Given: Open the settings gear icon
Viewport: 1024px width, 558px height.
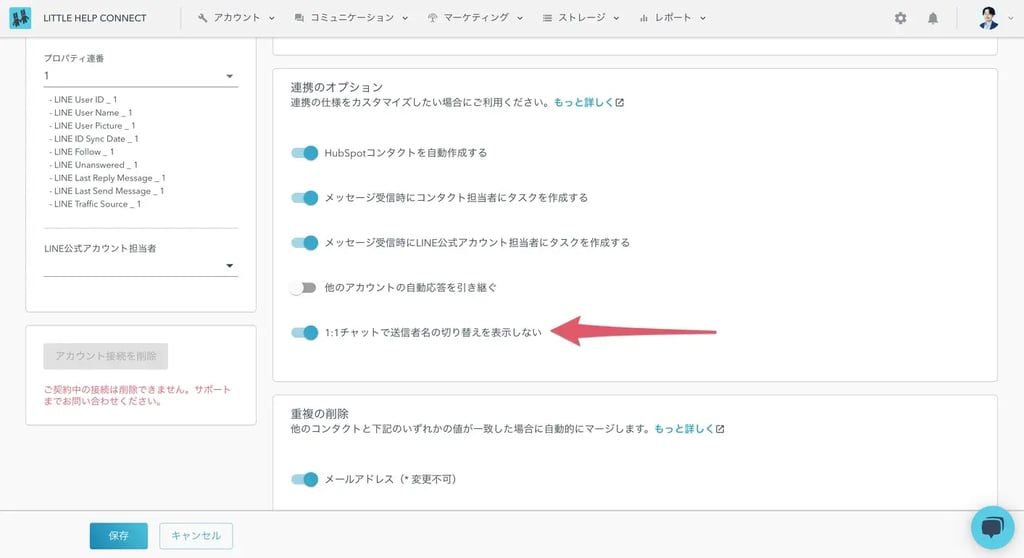Looking at the screenshot, I should point(900,18).
